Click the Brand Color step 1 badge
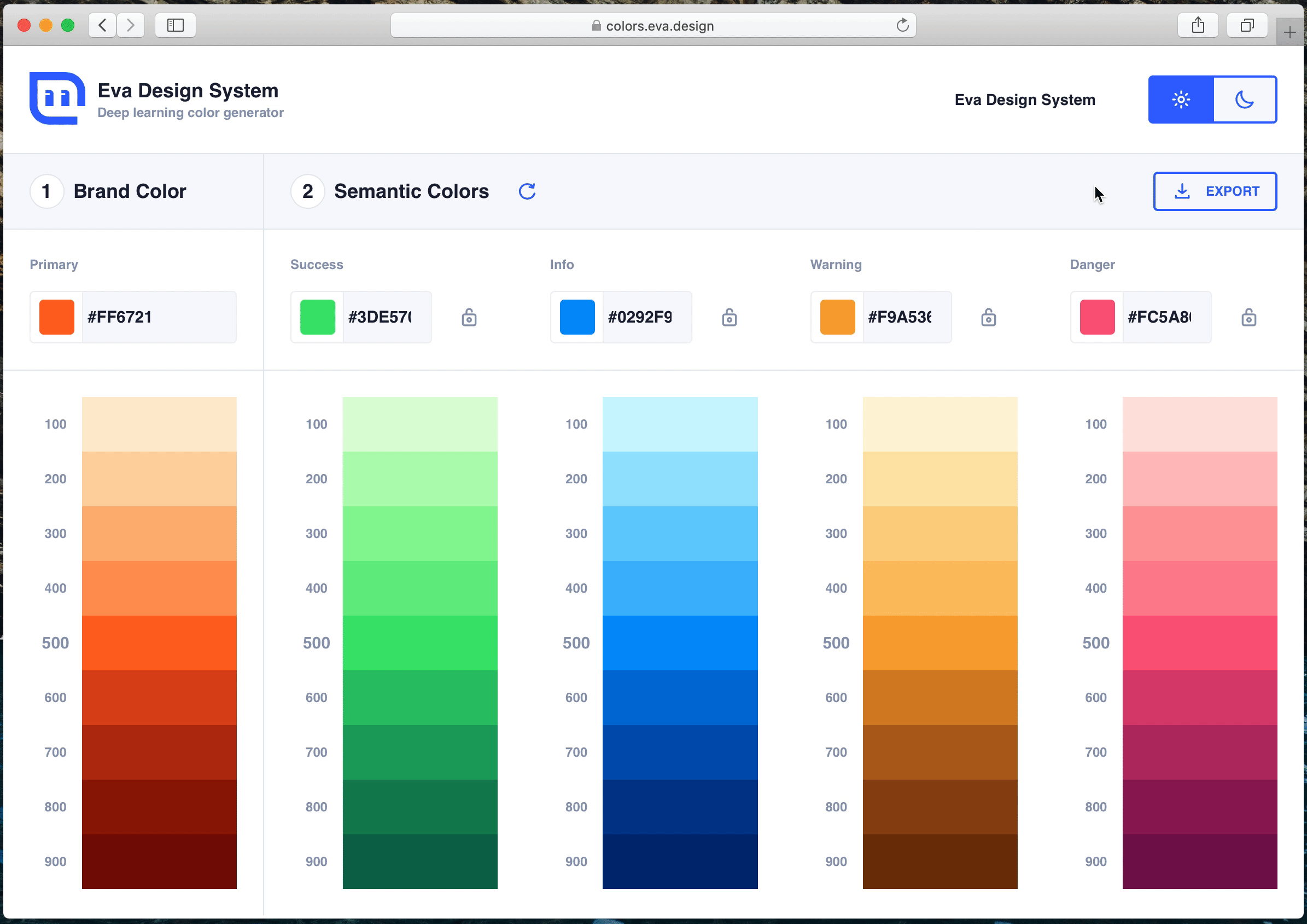Screen dimensions: 1307x924 click(46, 191)
